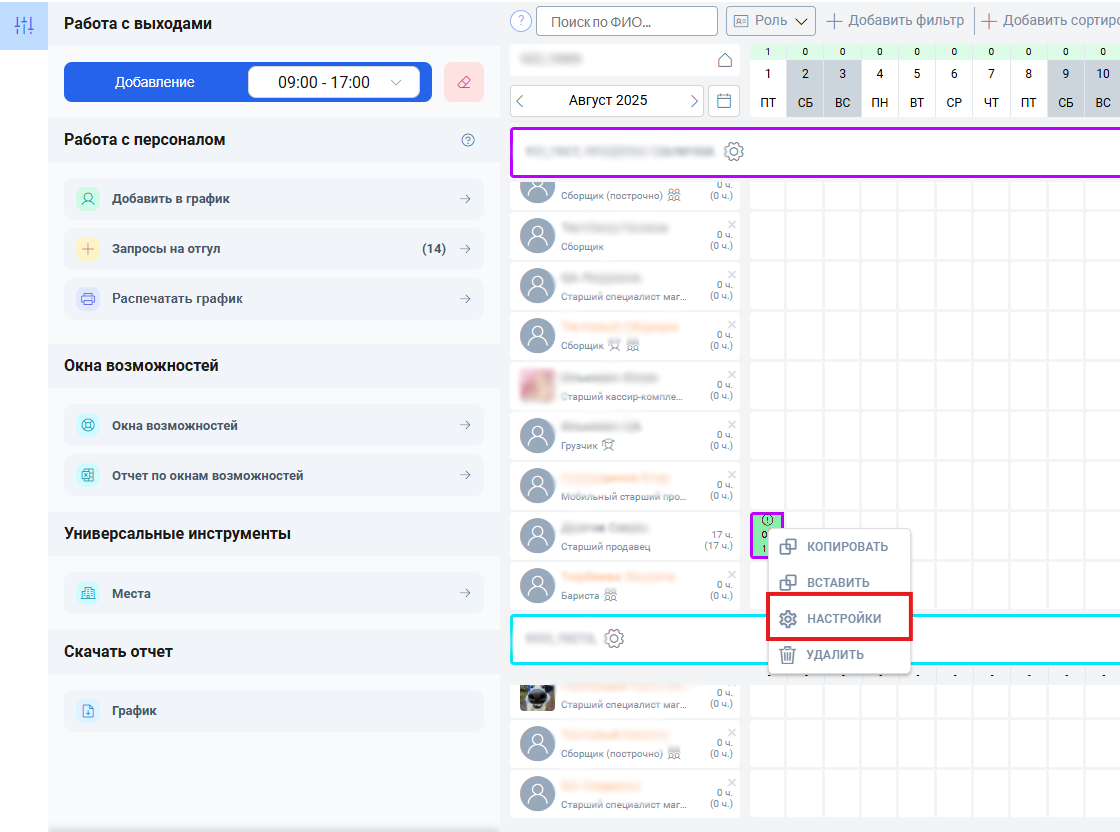Click the 17 ч. hours total
This screenshot has height=832, width=1120.
(x=721, y=534)
